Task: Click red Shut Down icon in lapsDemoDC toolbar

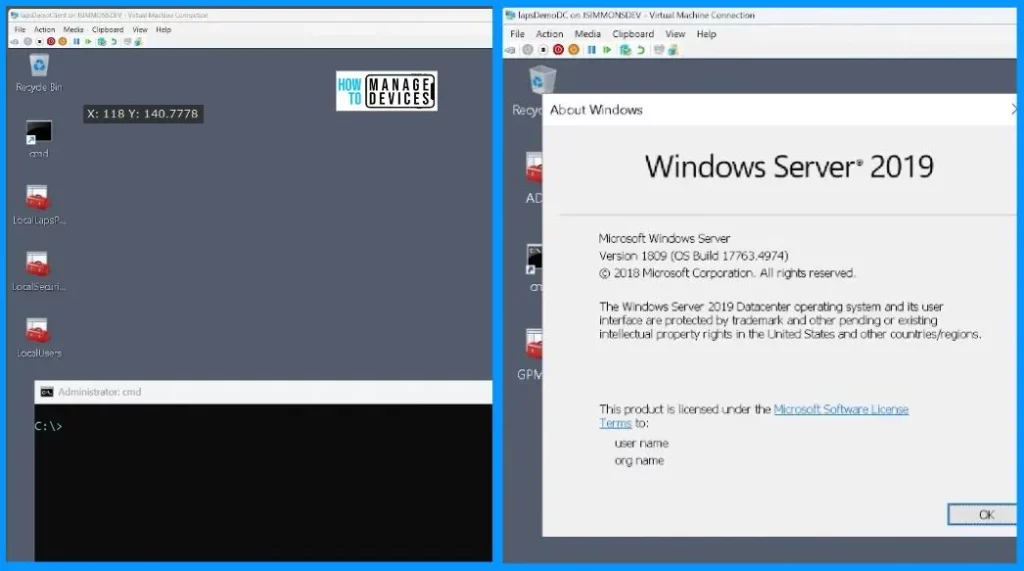Action: point(558,50)
